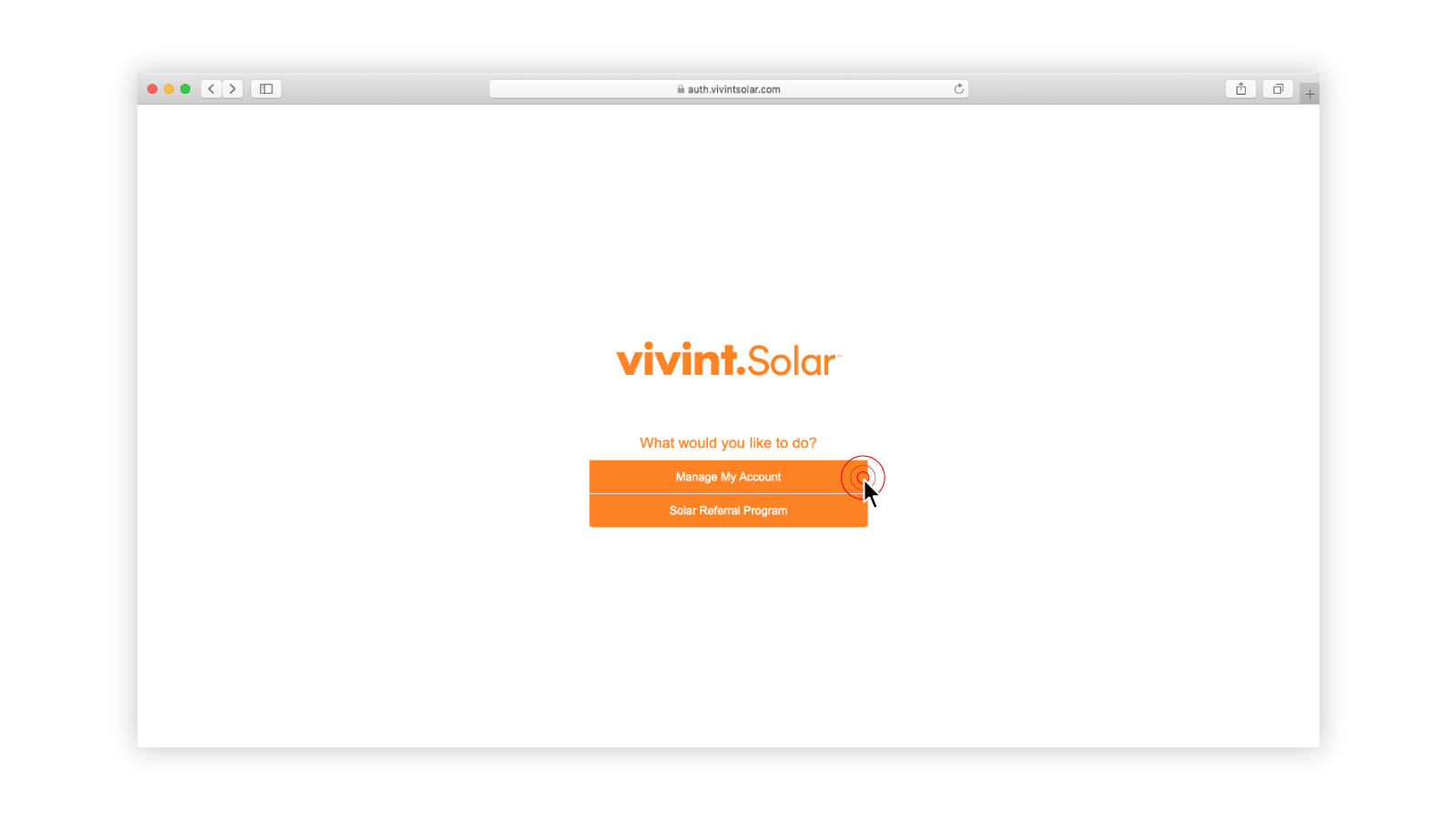Image resolution: width=1456 pixels, height=819 pixels.
Task: Click the bold "vivint." part of the logo
Action: [681, 359]
